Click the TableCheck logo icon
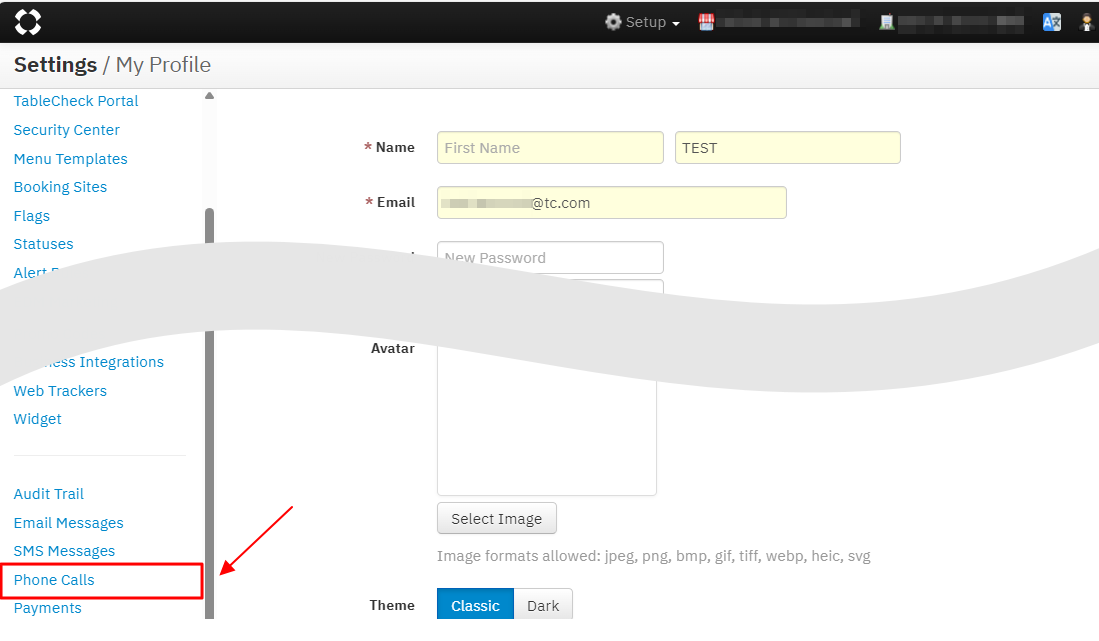1099x641 pixels. 28,22
